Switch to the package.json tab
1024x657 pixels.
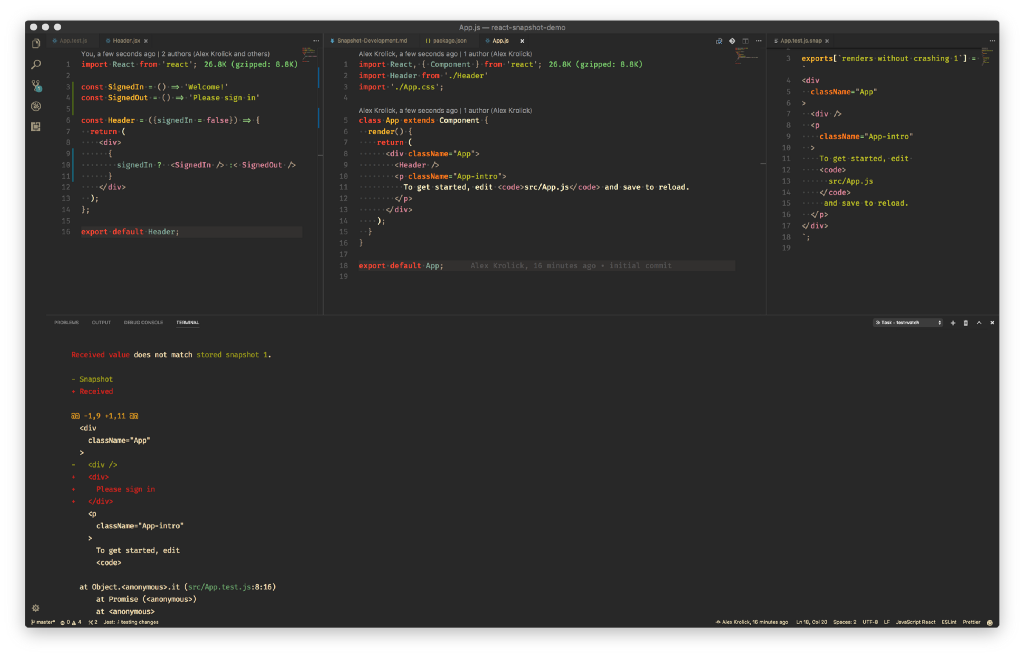pyautogui.click(x=449, y=41)
